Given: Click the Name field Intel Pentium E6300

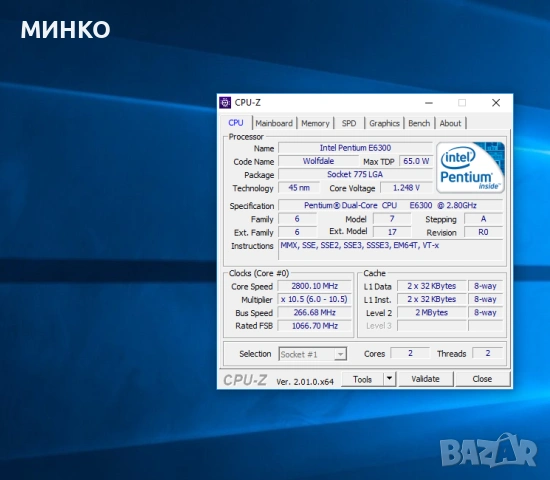Looking at the screenshot, I should (355, 148).
